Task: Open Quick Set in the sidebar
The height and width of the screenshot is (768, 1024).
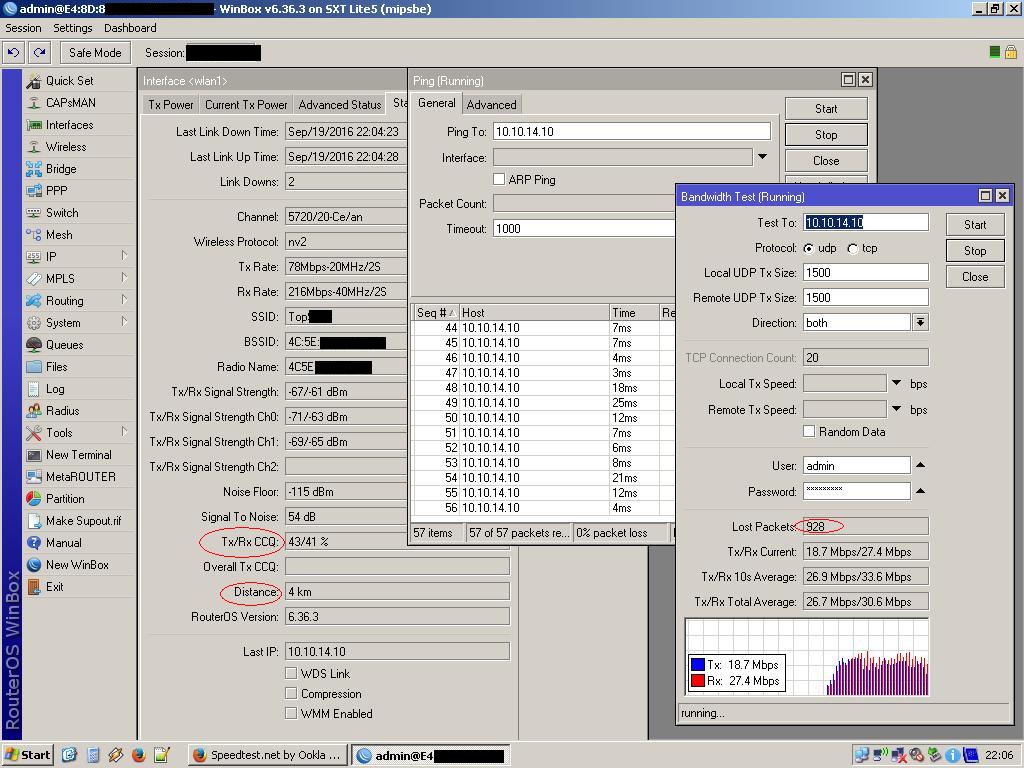Action: (x=69, y=81)
